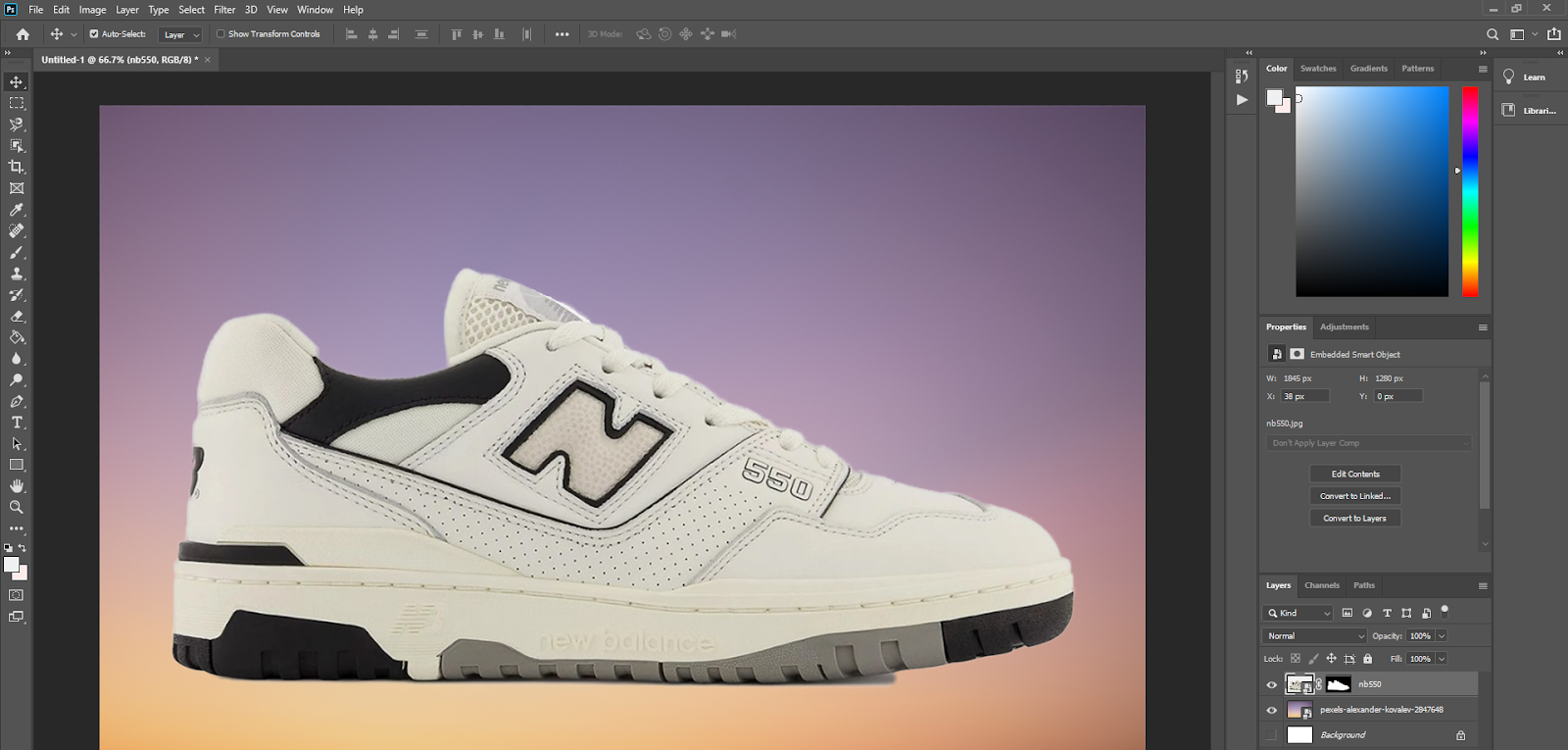Enable the Auto-Select checkbox
The height and width of the screenshot is (750, 1568).
coord(94,34)
